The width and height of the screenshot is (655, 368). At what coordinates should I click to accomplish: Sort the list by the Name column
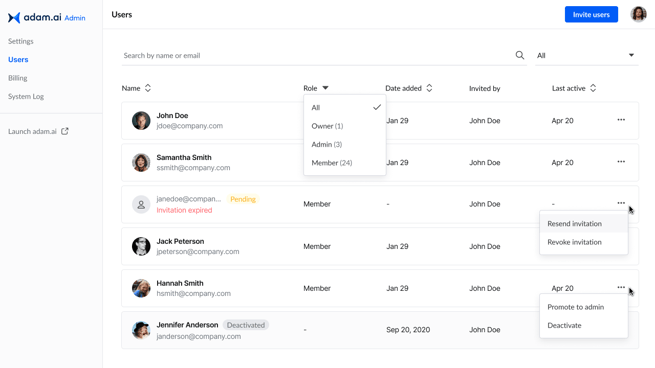[148, 88]
